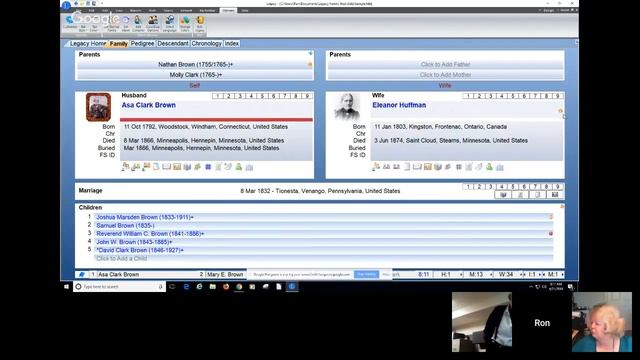The height and width of the screenshot is (360, 640).
Task: Click 'Click to Add Mother' for wife
Action: [x=445, y=75]
